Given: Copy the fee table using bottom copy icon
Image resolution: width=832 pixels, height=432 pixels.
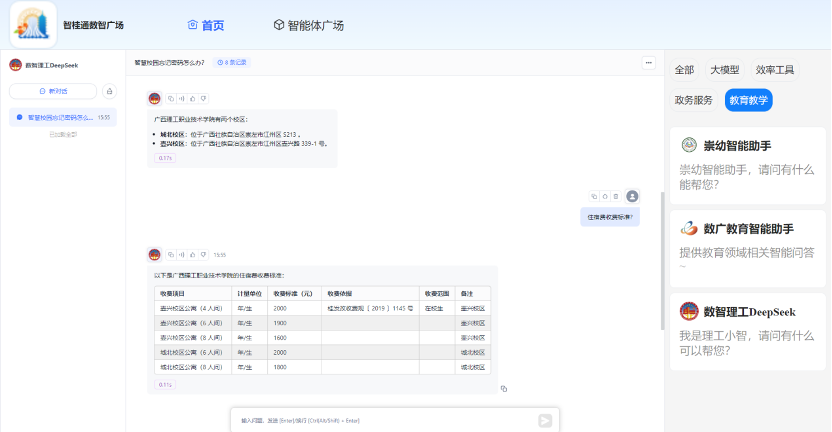Looking at the screenshot, I should tap(504, 388).
